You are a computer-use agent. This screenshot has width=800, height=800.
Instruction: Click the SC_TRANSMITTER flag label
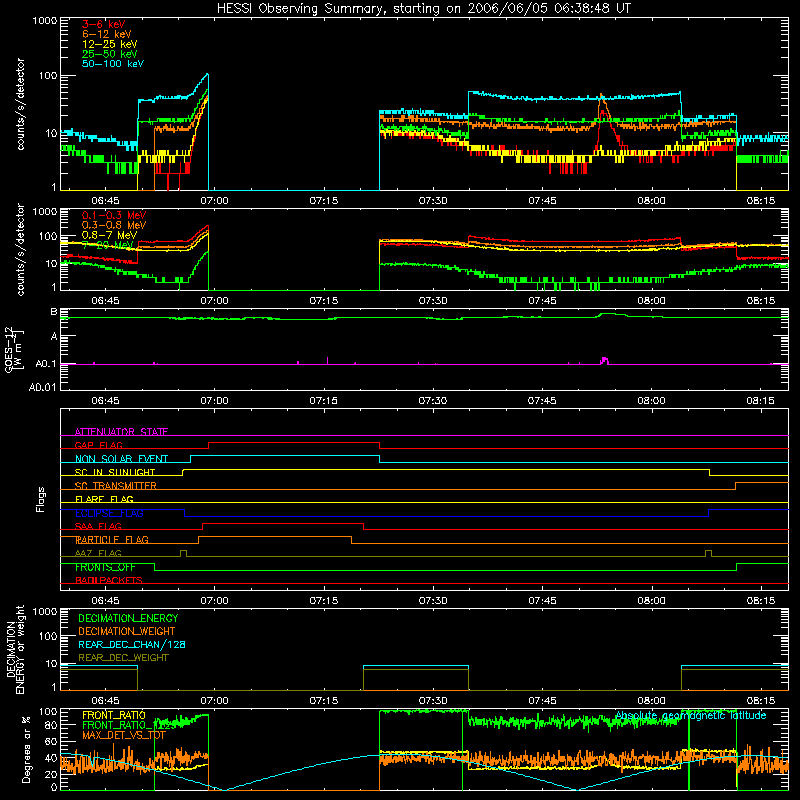pos(116,486)
